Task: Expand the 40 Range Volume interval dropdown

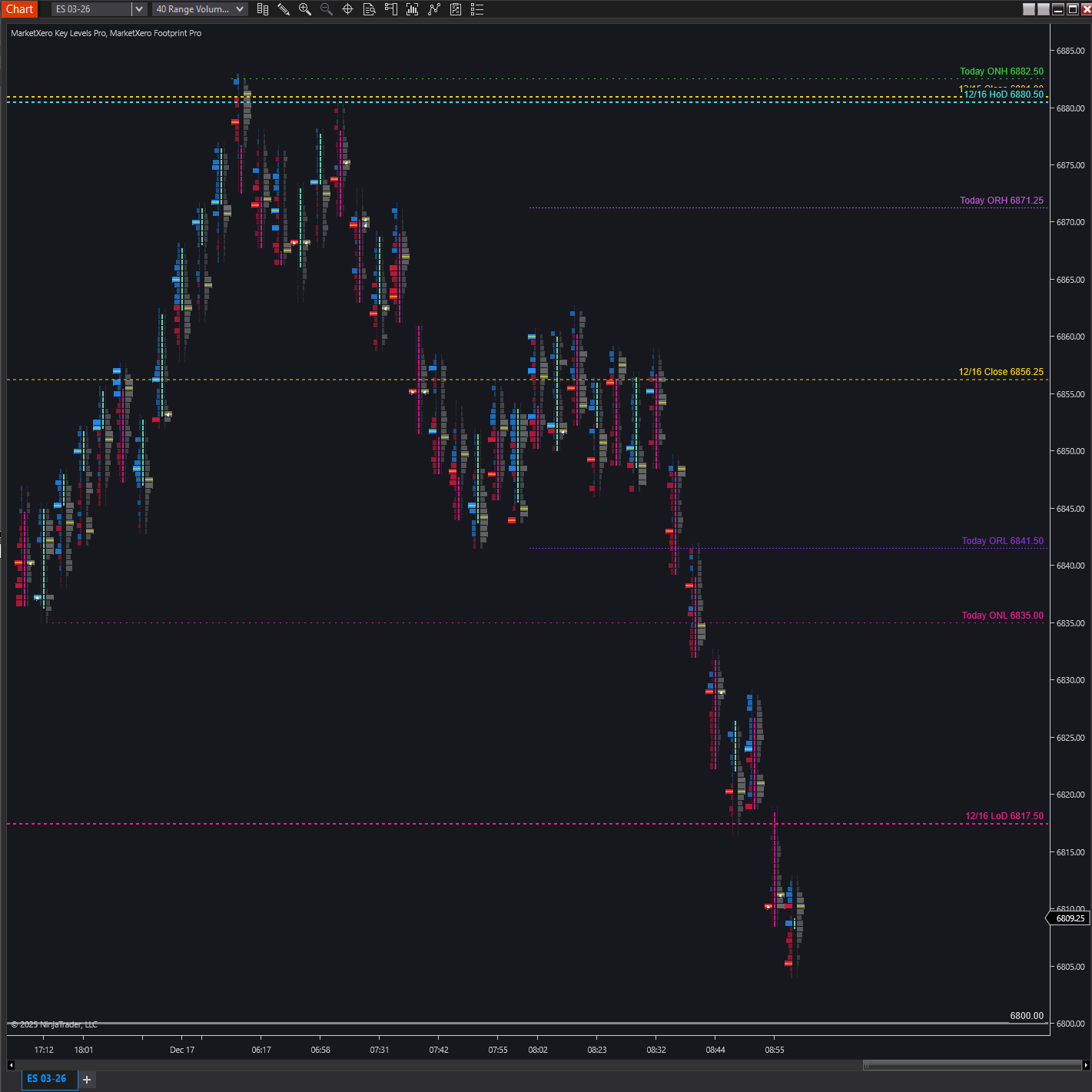Action: click(x=240, y=9)
